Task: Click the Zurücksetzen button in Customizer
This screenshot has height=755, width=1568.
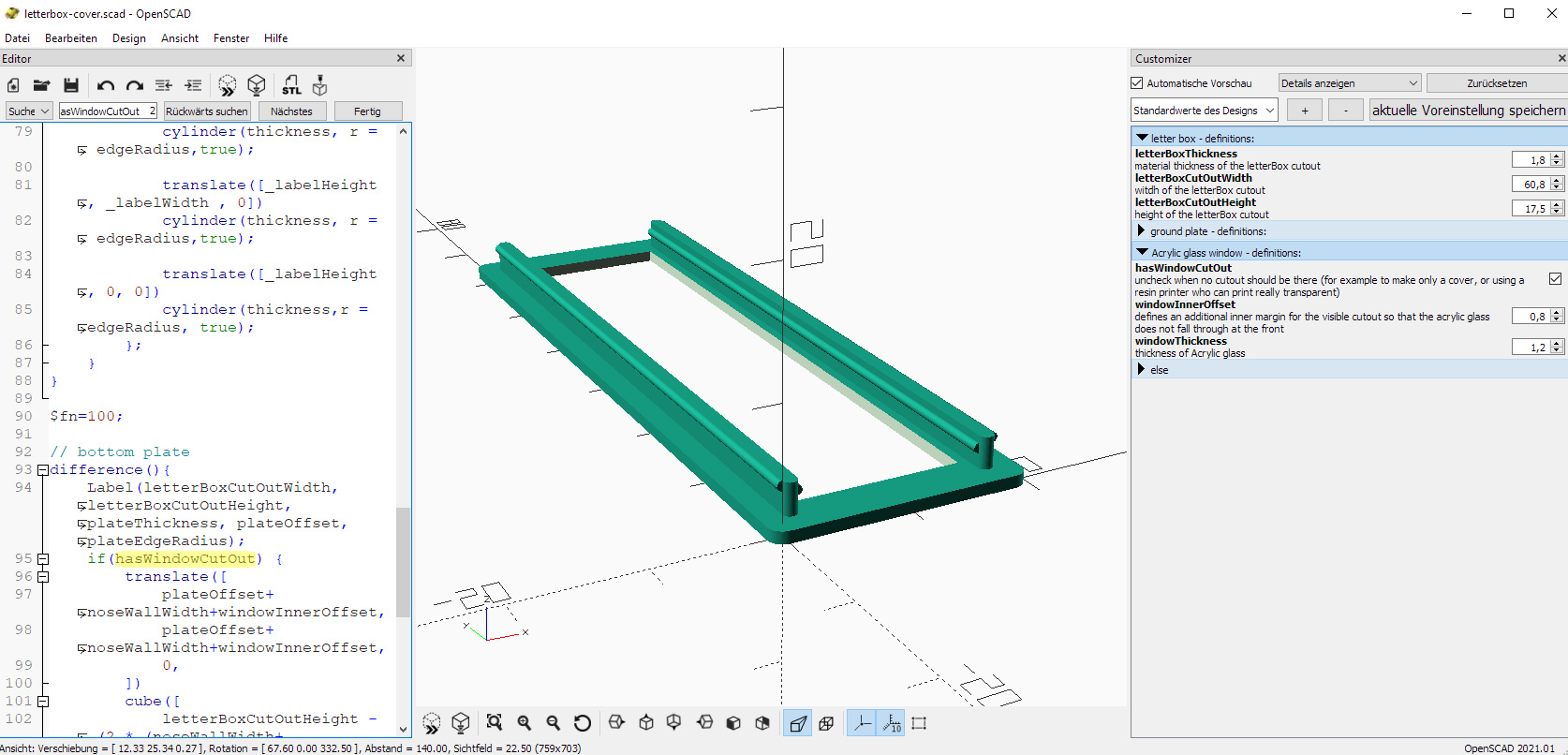Action: pyautogui.click(x=1496, y=83)
